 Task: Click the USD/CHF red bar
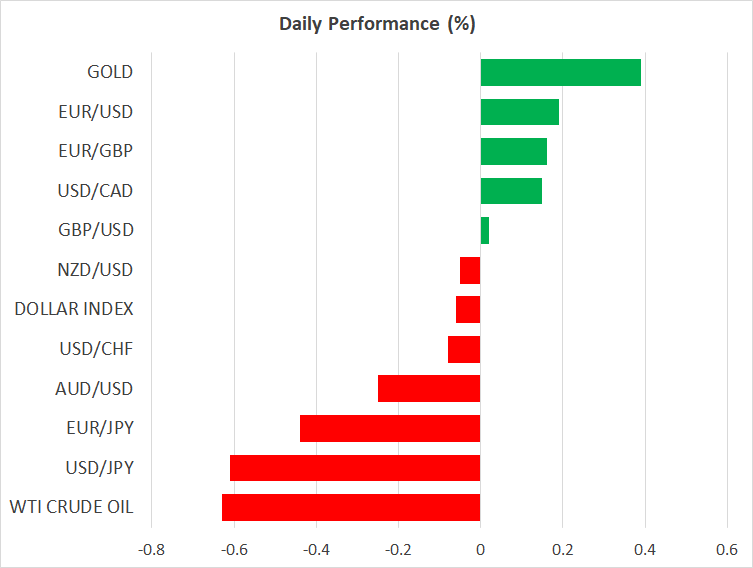point(464,349)
